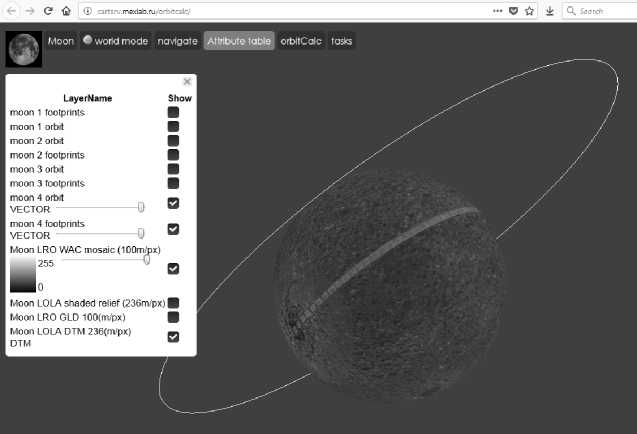
Task: Show moon 2 orbit layer
Action: point(173,141)
